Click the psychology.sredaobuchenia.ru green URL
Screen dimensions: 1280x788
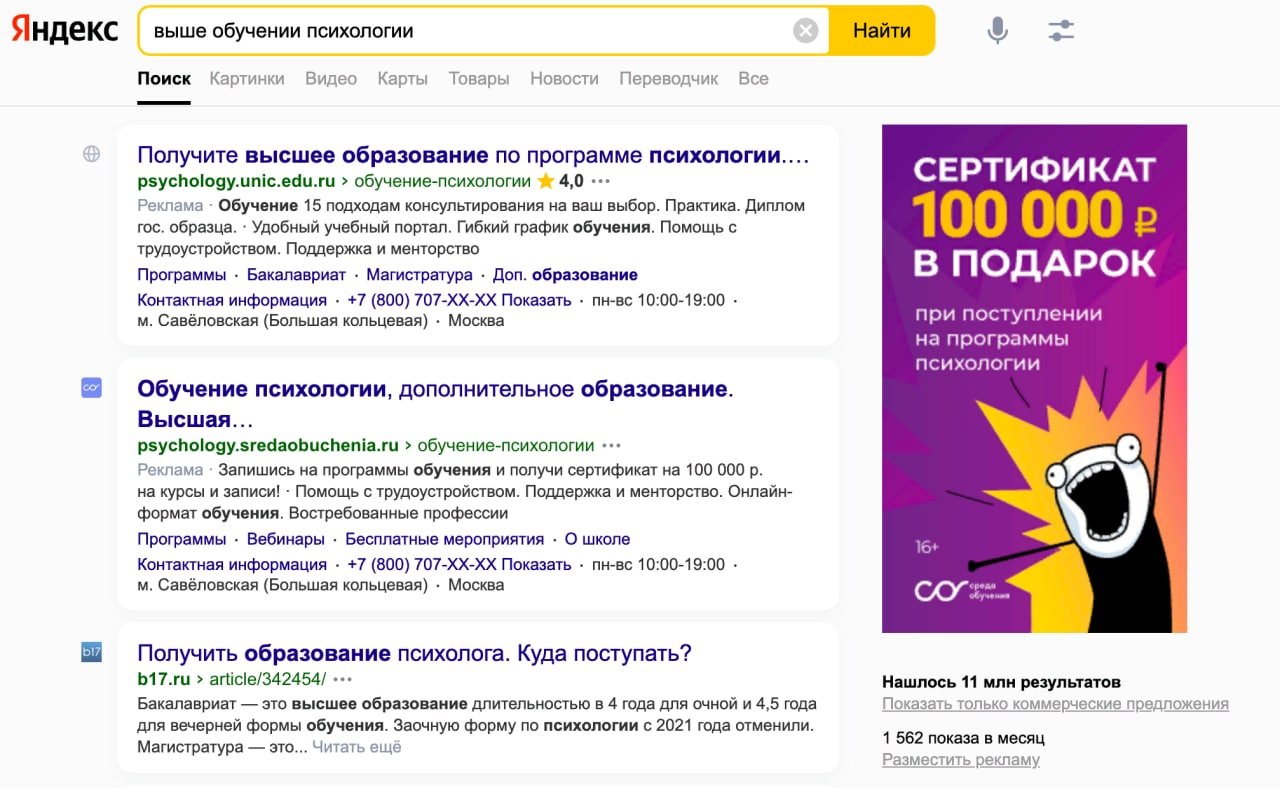coord(268,445)
